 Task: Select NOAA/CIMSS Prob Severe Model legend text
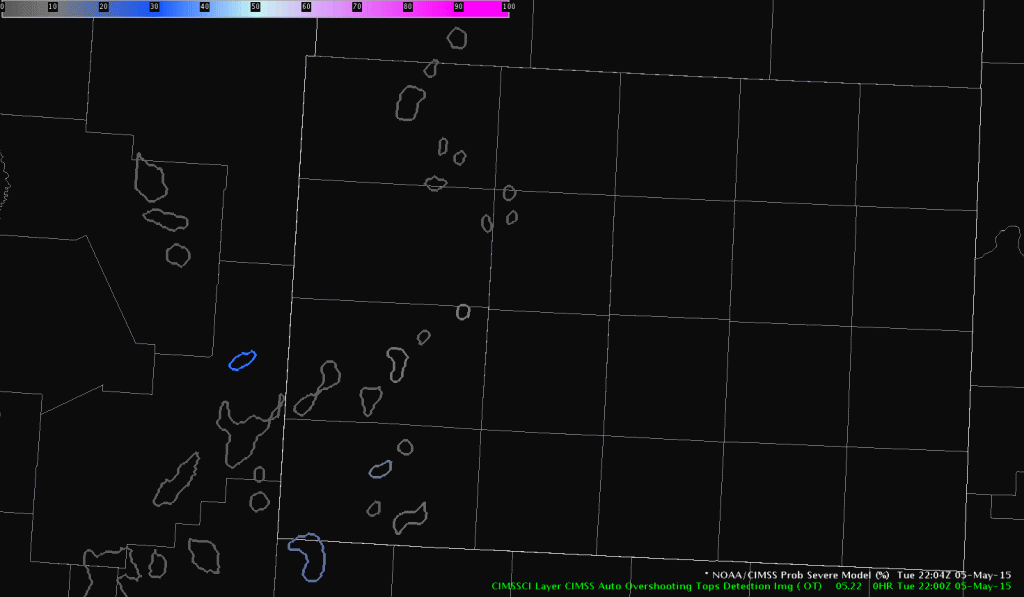click(x=790, y=575)
